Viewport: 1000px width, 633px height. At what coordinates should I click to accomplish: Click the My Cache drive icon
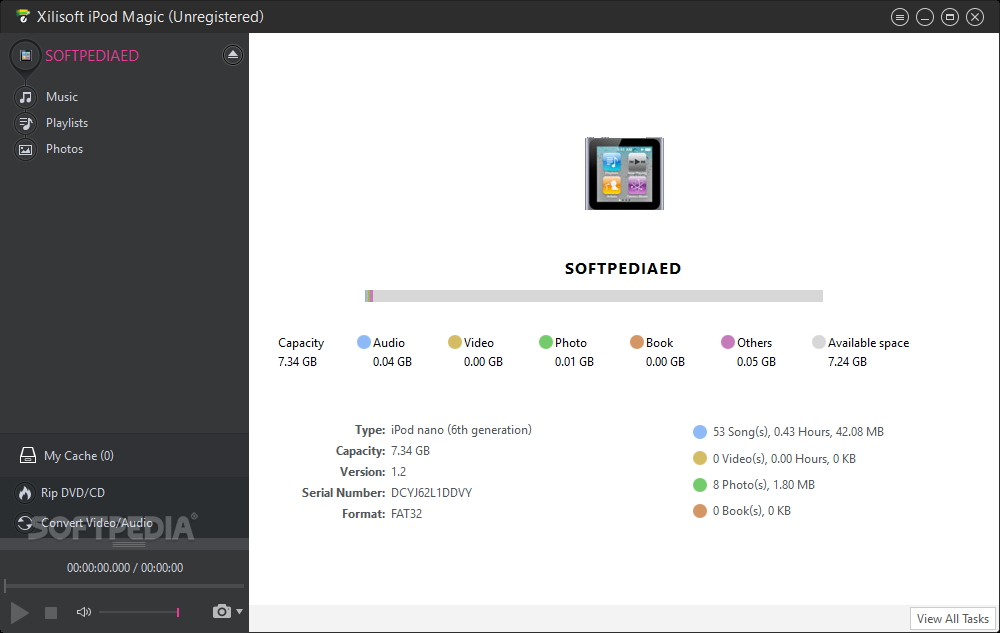click(28, 456)
